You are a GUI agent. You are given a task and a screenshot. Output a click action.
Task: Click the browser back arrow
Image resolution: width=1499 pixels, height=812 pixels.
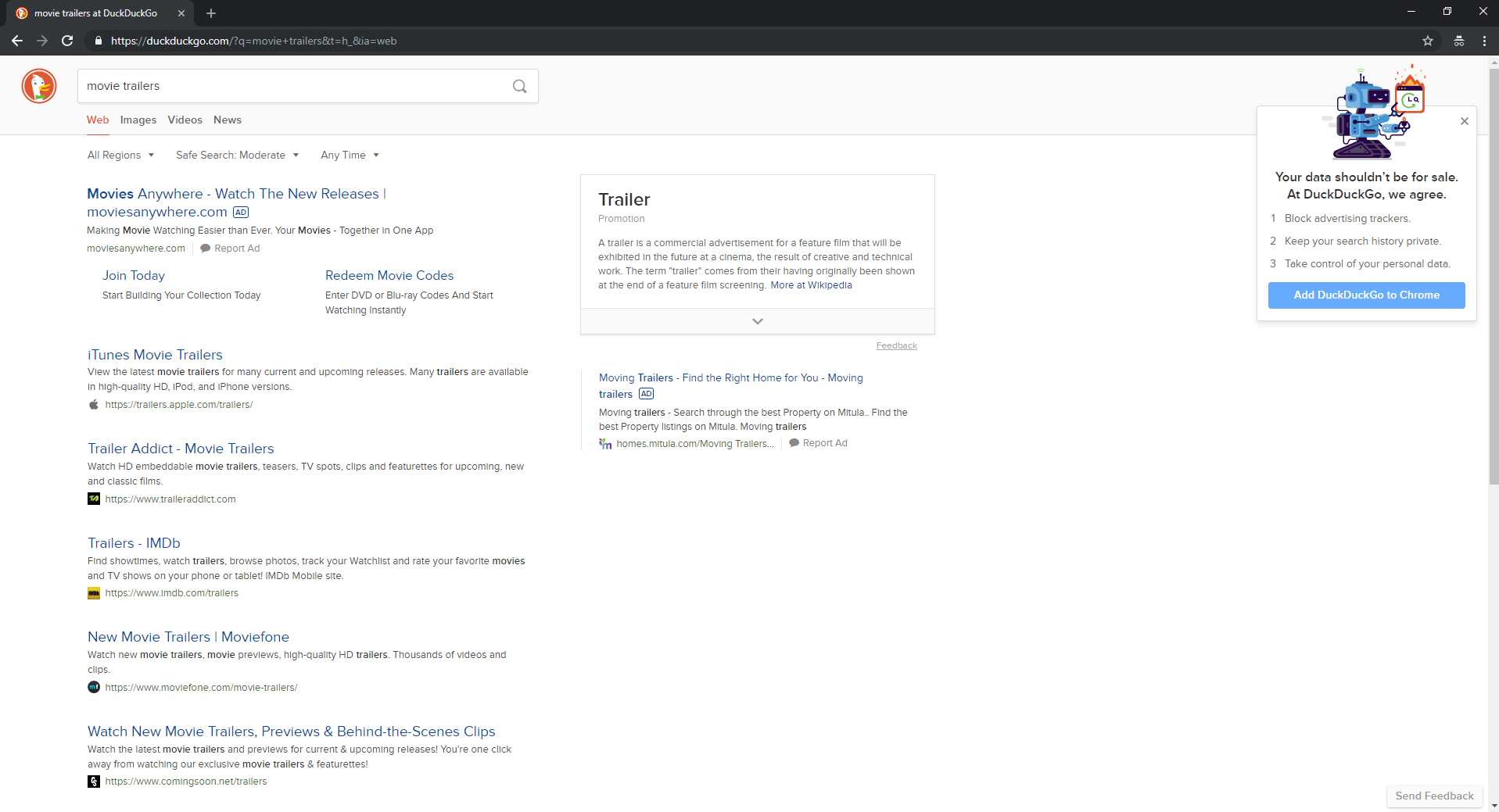(16, 41)
